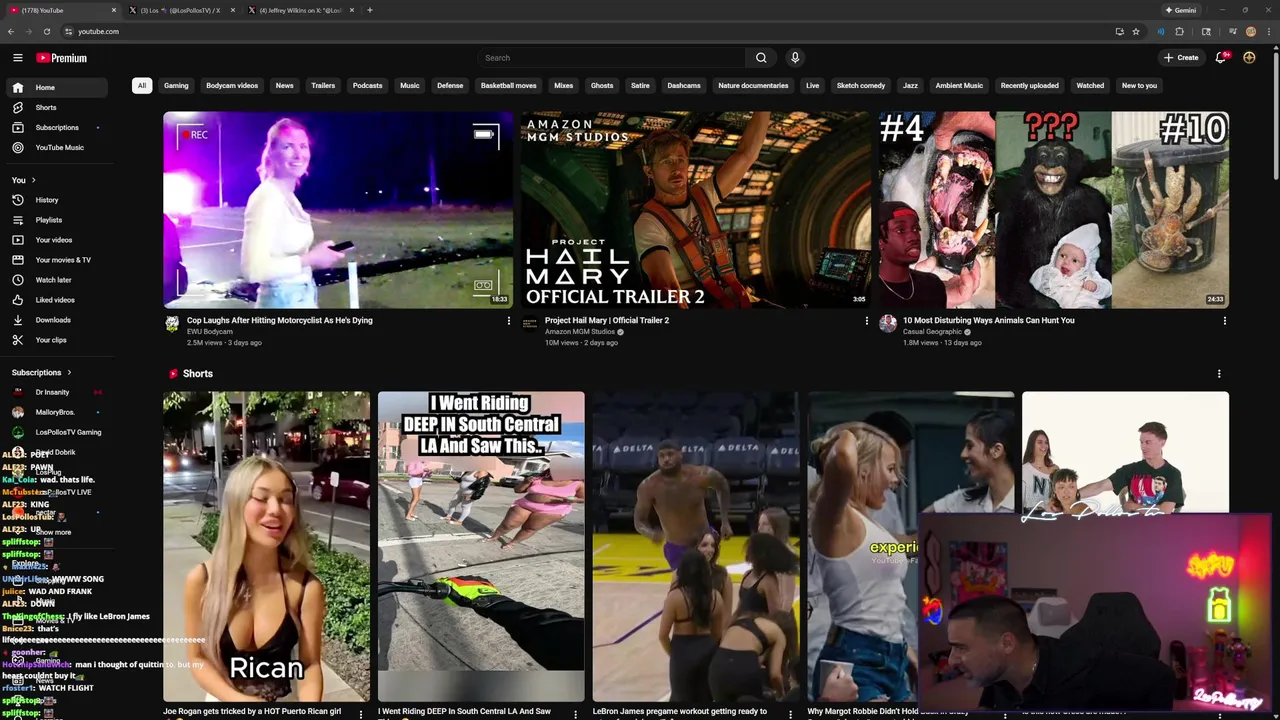This screenshot has height=720, width=1280.
Task: Open options for I Went Riding short
Action: point(575,713)
